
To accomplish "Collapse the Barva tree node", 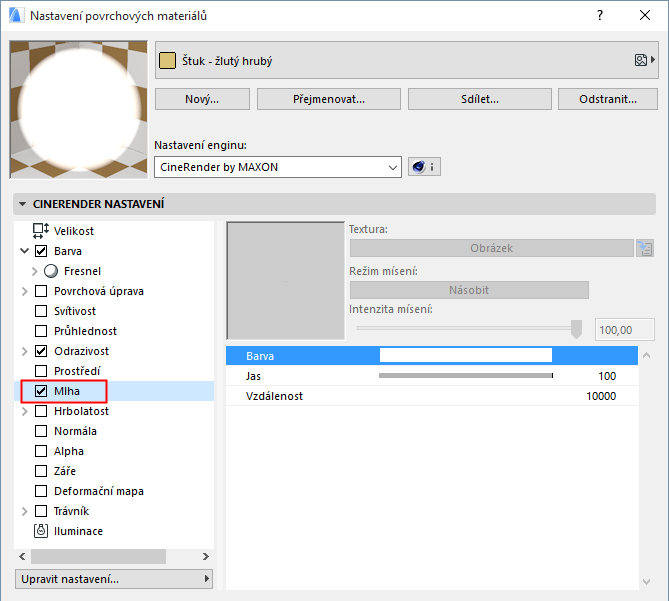I will tap(24, 251).
